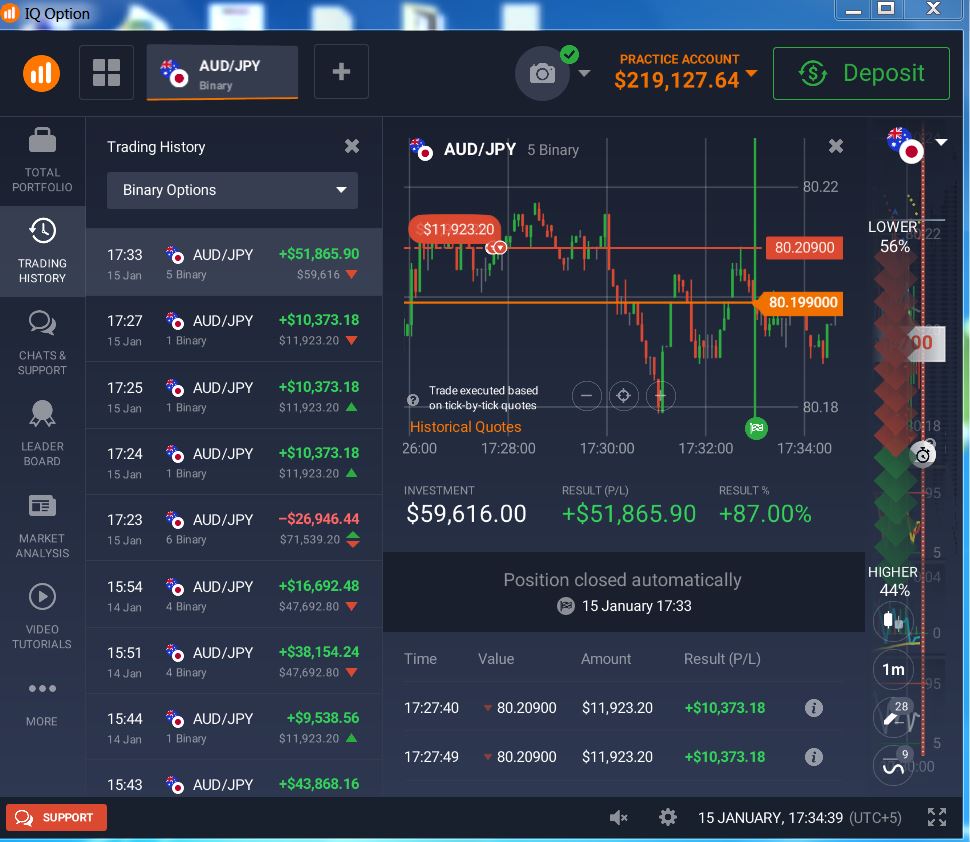970x842 pixels.
Task: Select the 17:33 AUD/JPY +$51,865.90 trade
Action: click(x=234, y=263)
